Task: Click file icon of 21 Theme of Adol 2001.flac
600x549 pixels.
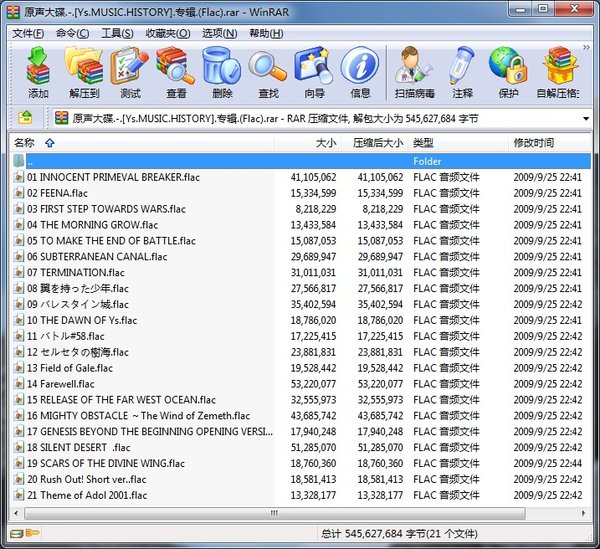Action: (x=18, y=495)
